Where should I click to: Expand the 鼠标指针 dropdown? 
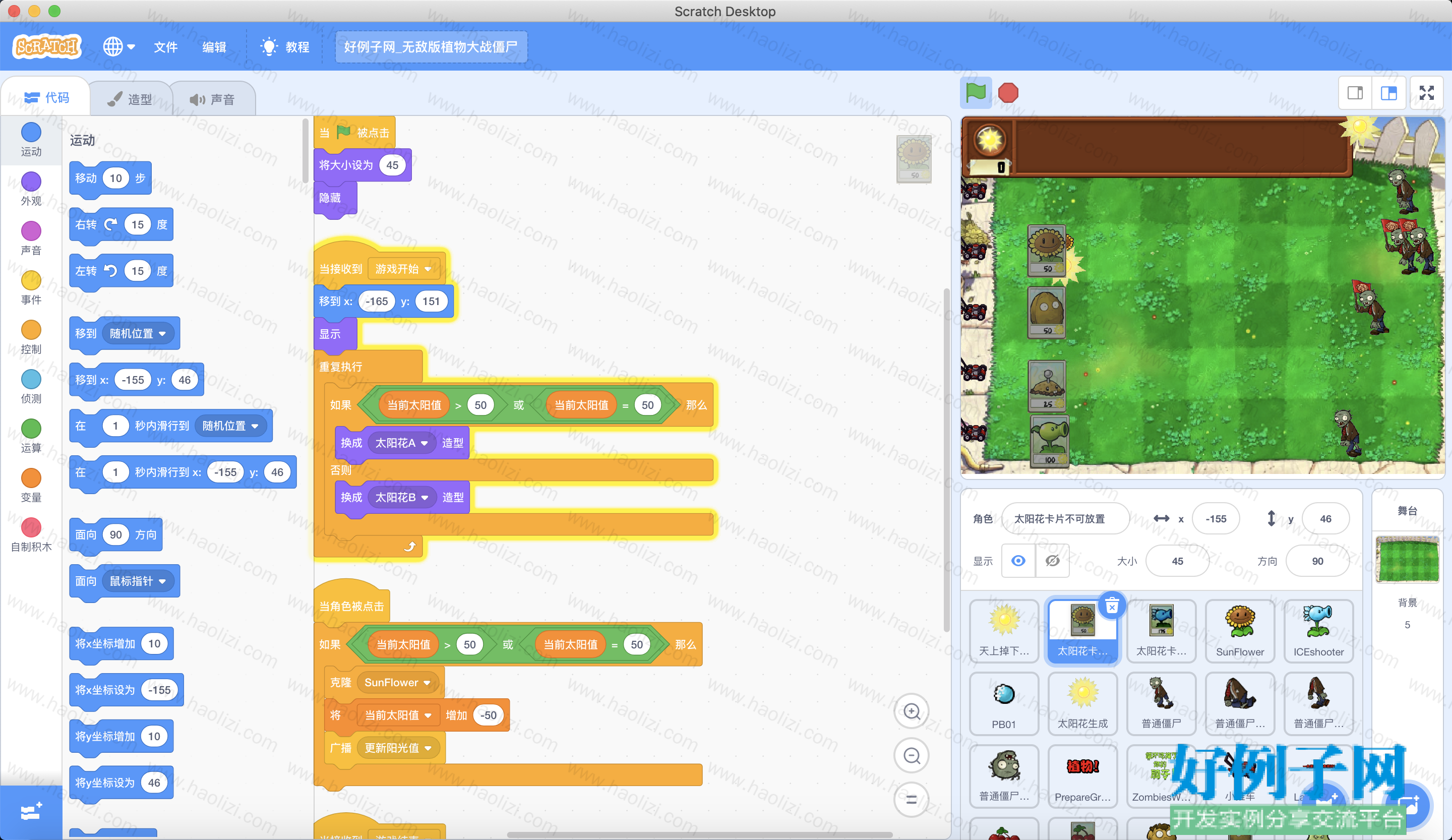tap(138, 581)
